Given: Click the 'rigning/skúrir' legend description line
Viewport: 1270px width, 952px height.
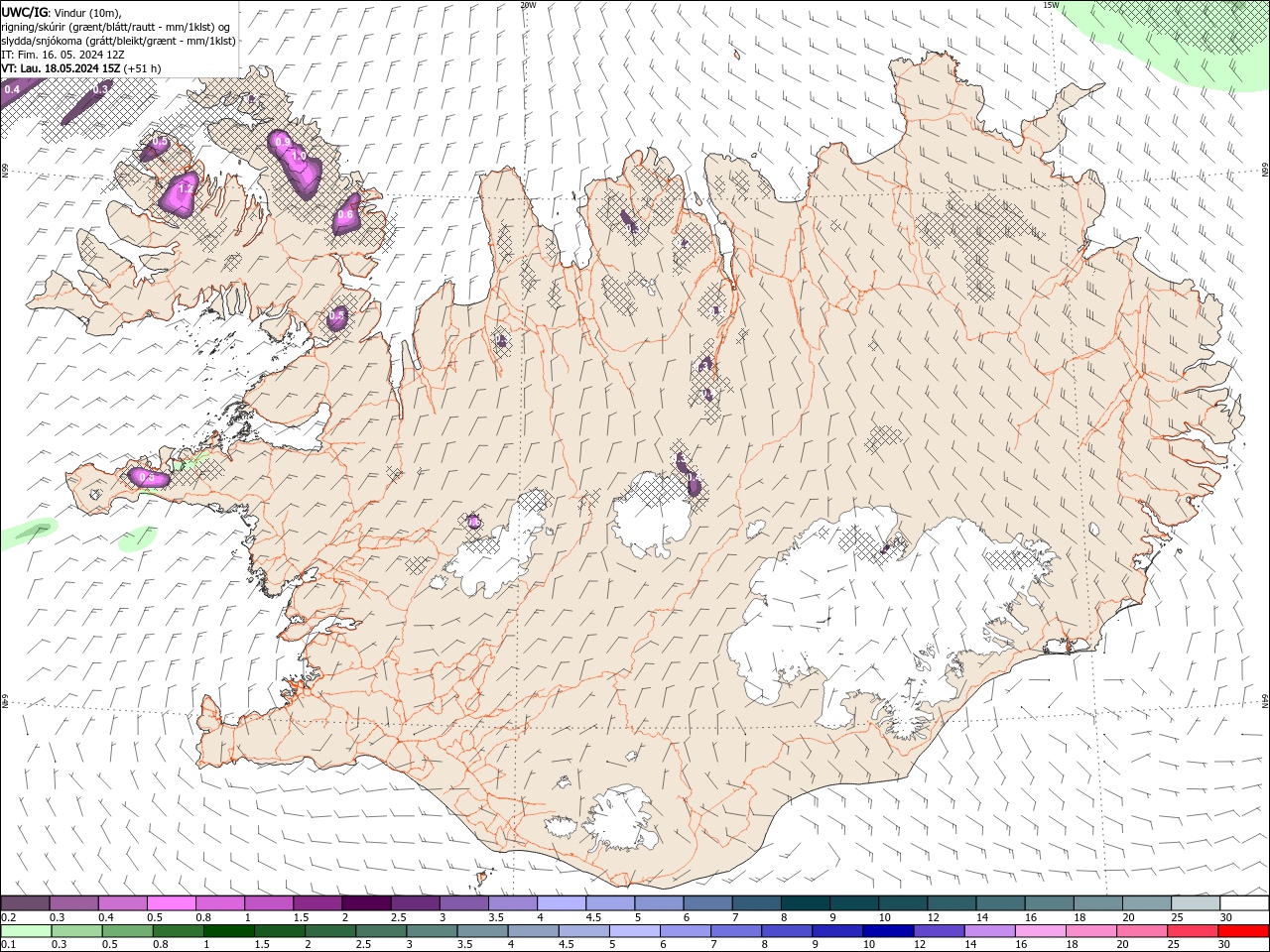Looking at the screenshot, I should [115, 27].
